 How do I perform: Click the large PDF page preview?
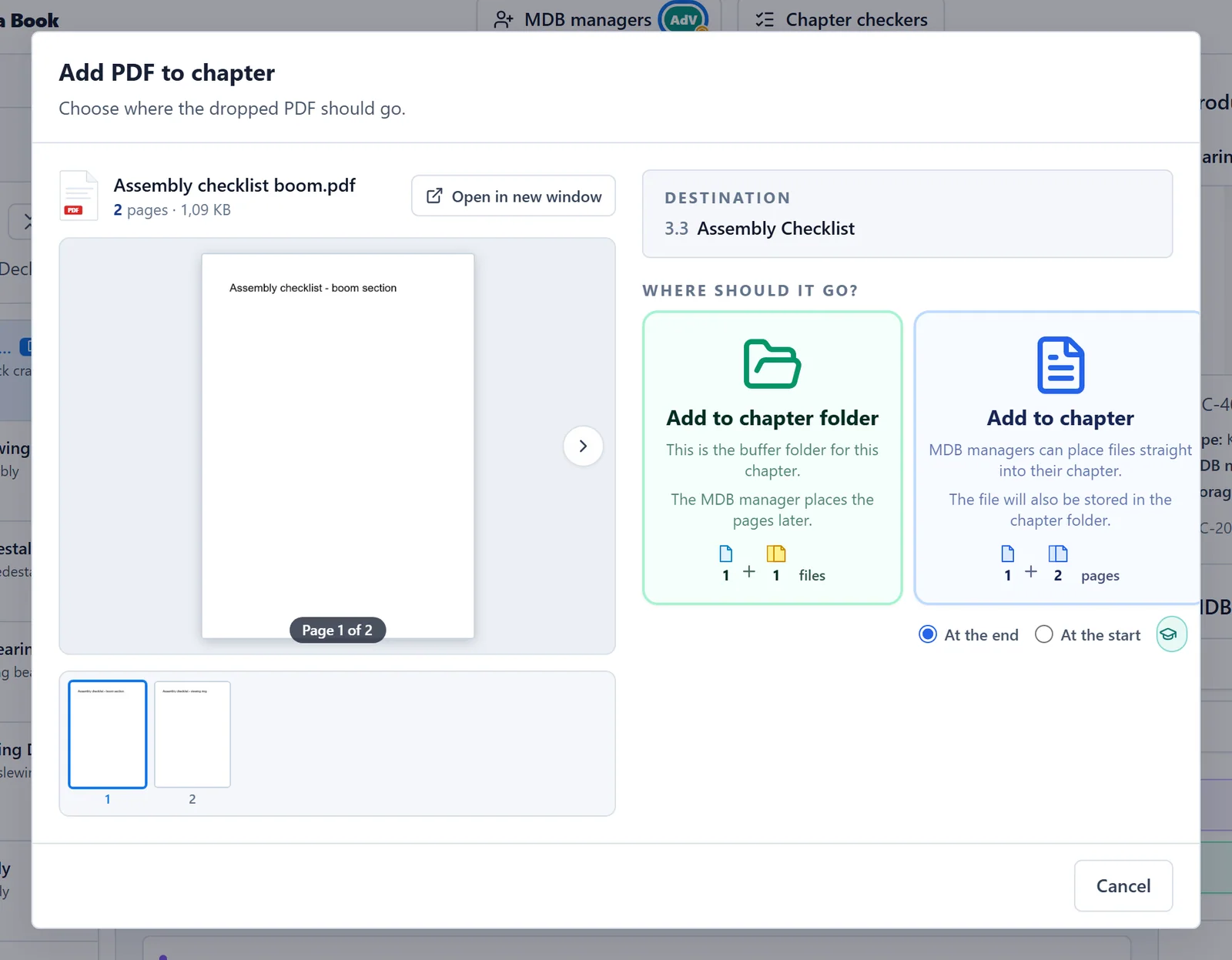click(x=338, y=446)
